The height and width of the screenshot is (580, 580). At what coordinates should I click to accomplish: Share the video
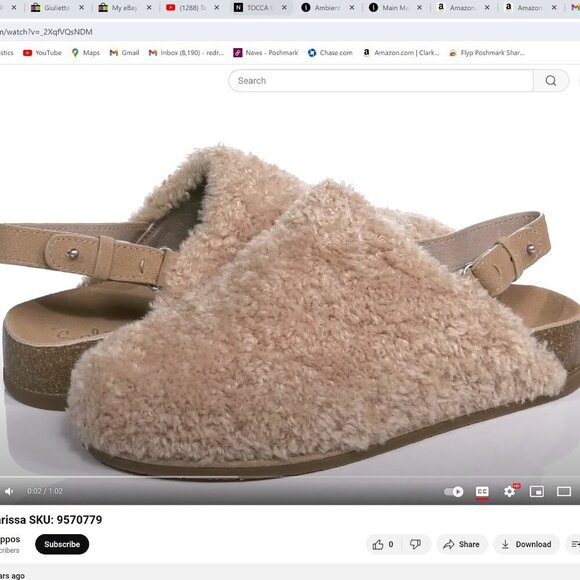pyautogui.click(x=462, y=544)
